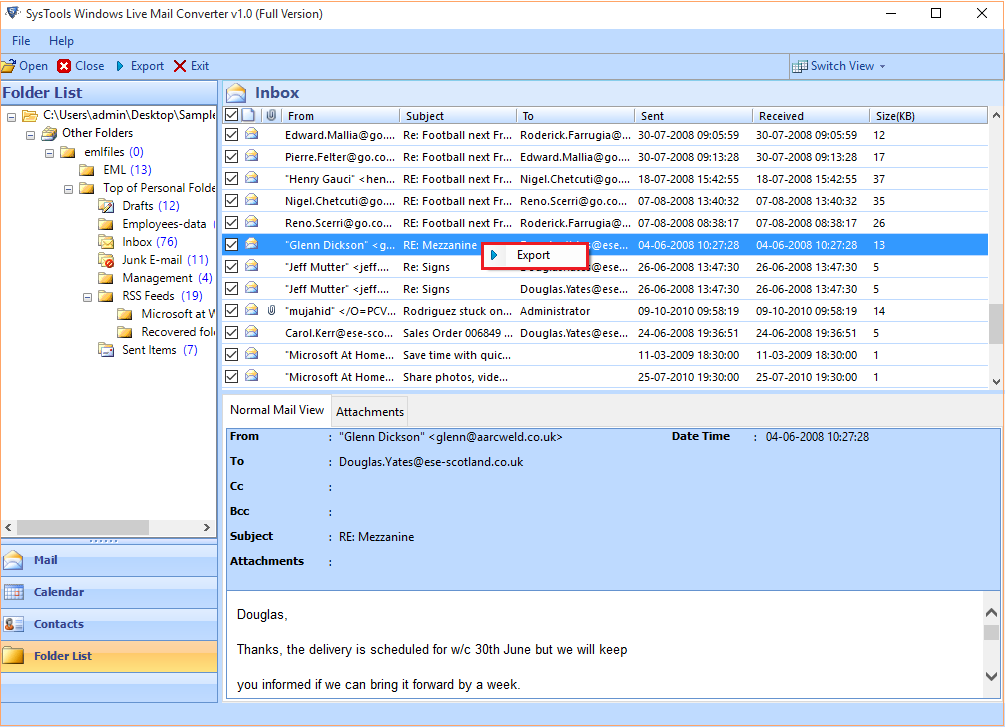Sort emails by the Sent column
This screenshot has height=727, width=1005.
[x=694, y=115]
